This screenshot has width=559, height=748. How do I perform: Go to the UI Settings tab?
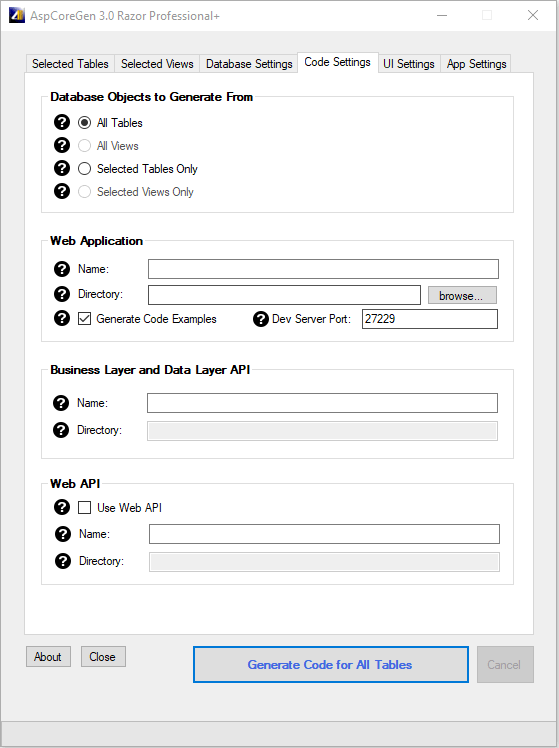pyautogui.click(x=409, y=64)
